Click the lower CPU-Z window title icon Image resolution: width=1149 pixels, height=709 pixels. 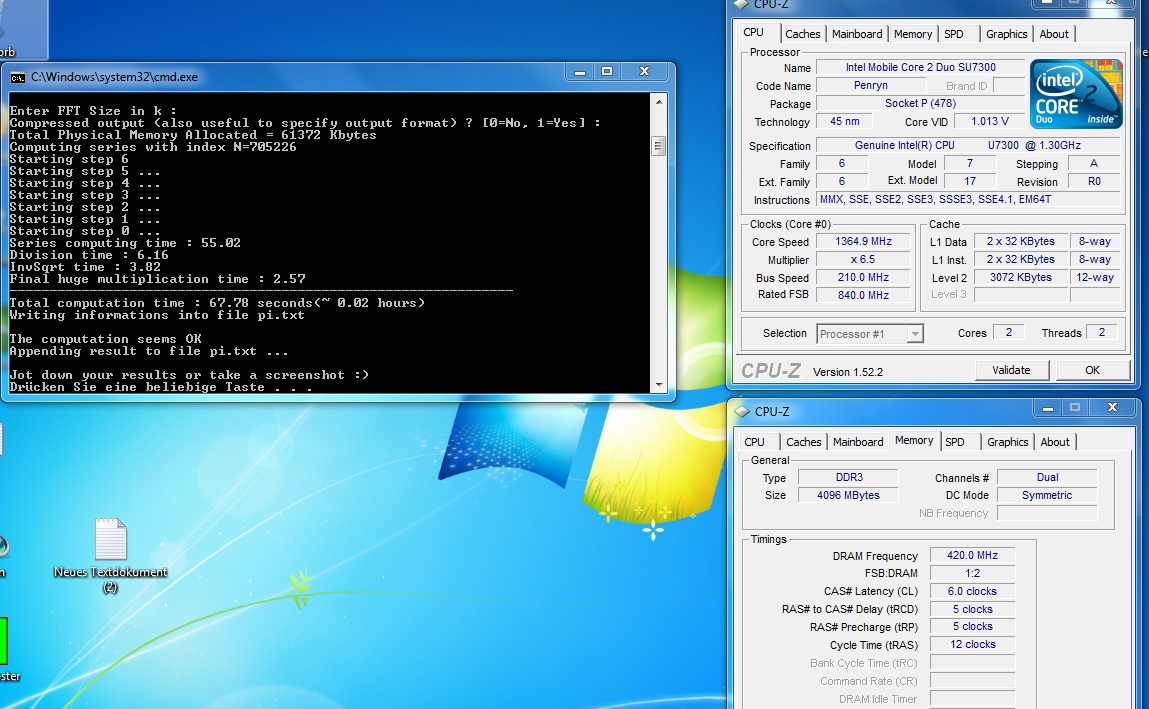(742, 412)
